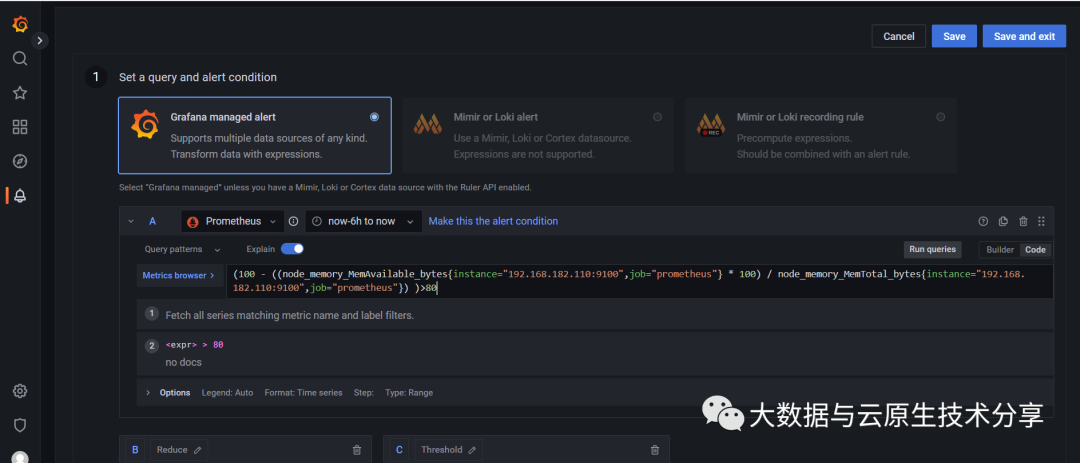Delete the Reduce expression B
Image resolution: width=1080 pixels, height=463 pixels.
pos(357,450)
